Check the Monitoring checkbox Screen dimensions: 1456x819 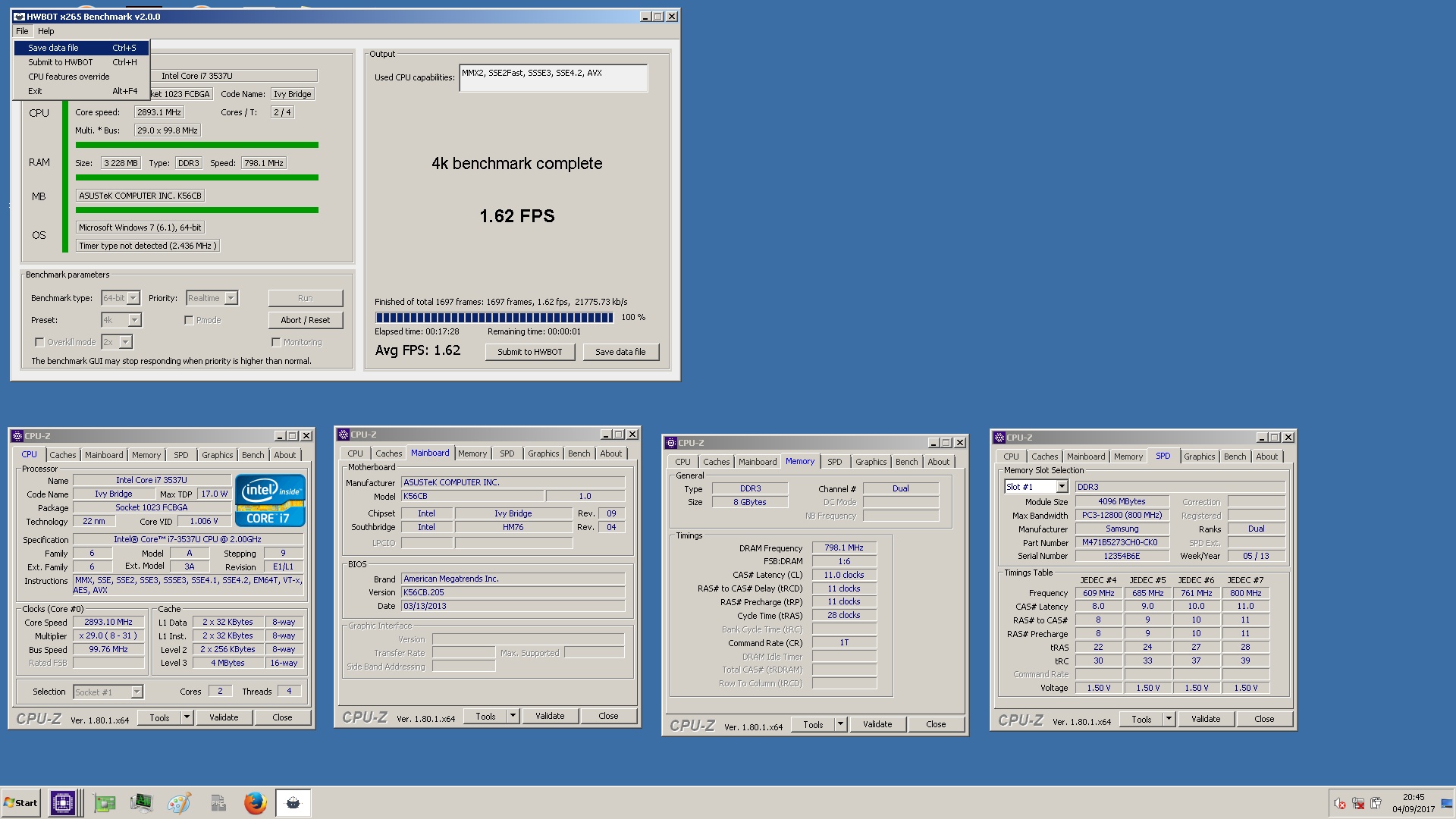(x=276, y=342)
